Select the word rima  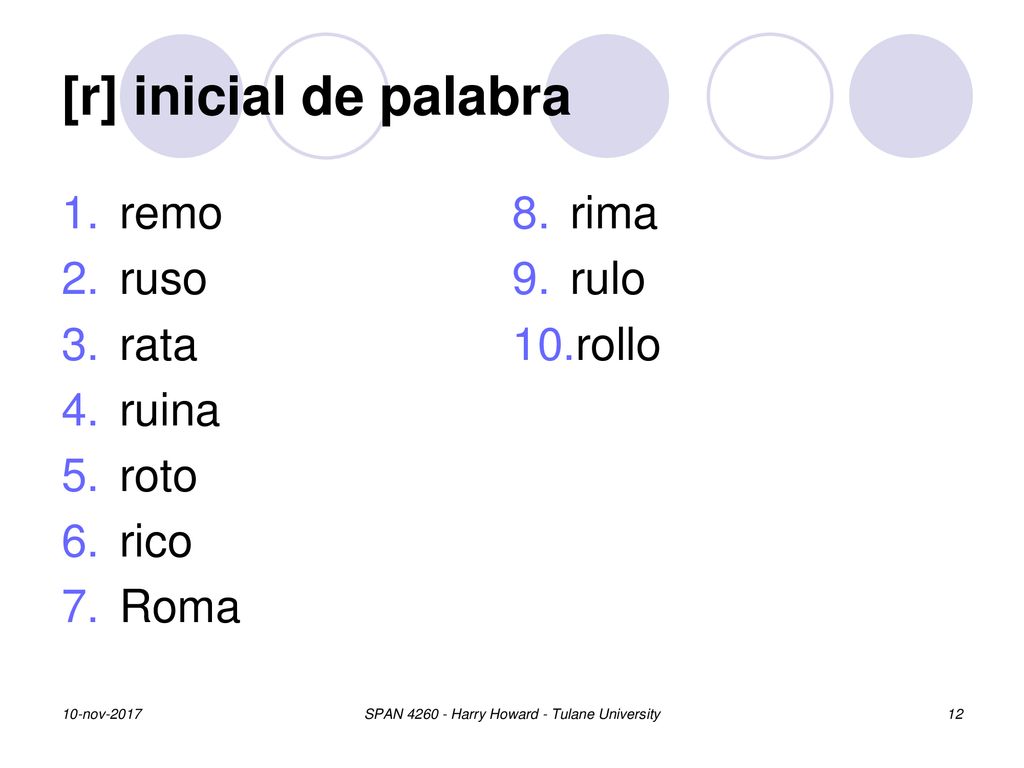coord(613,214)
